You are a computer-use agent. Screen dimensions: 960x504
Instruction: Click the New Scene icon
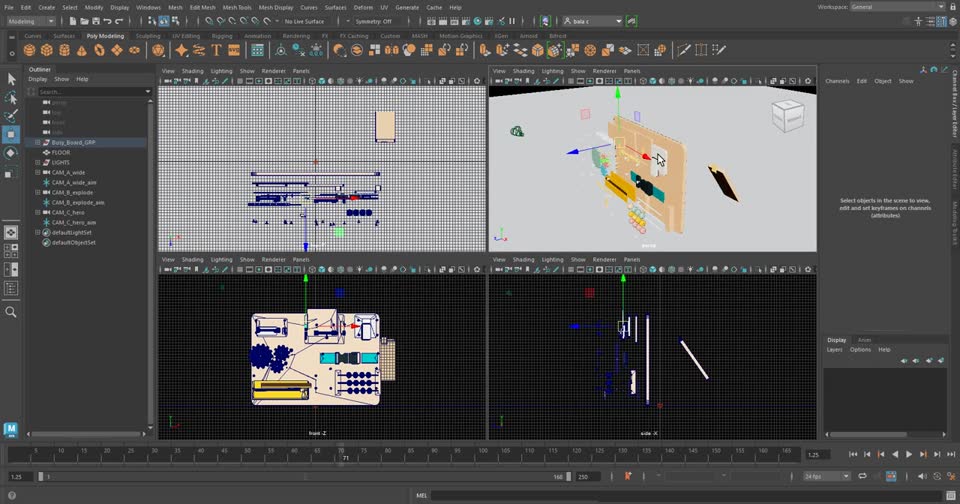(x=73, y=21)
